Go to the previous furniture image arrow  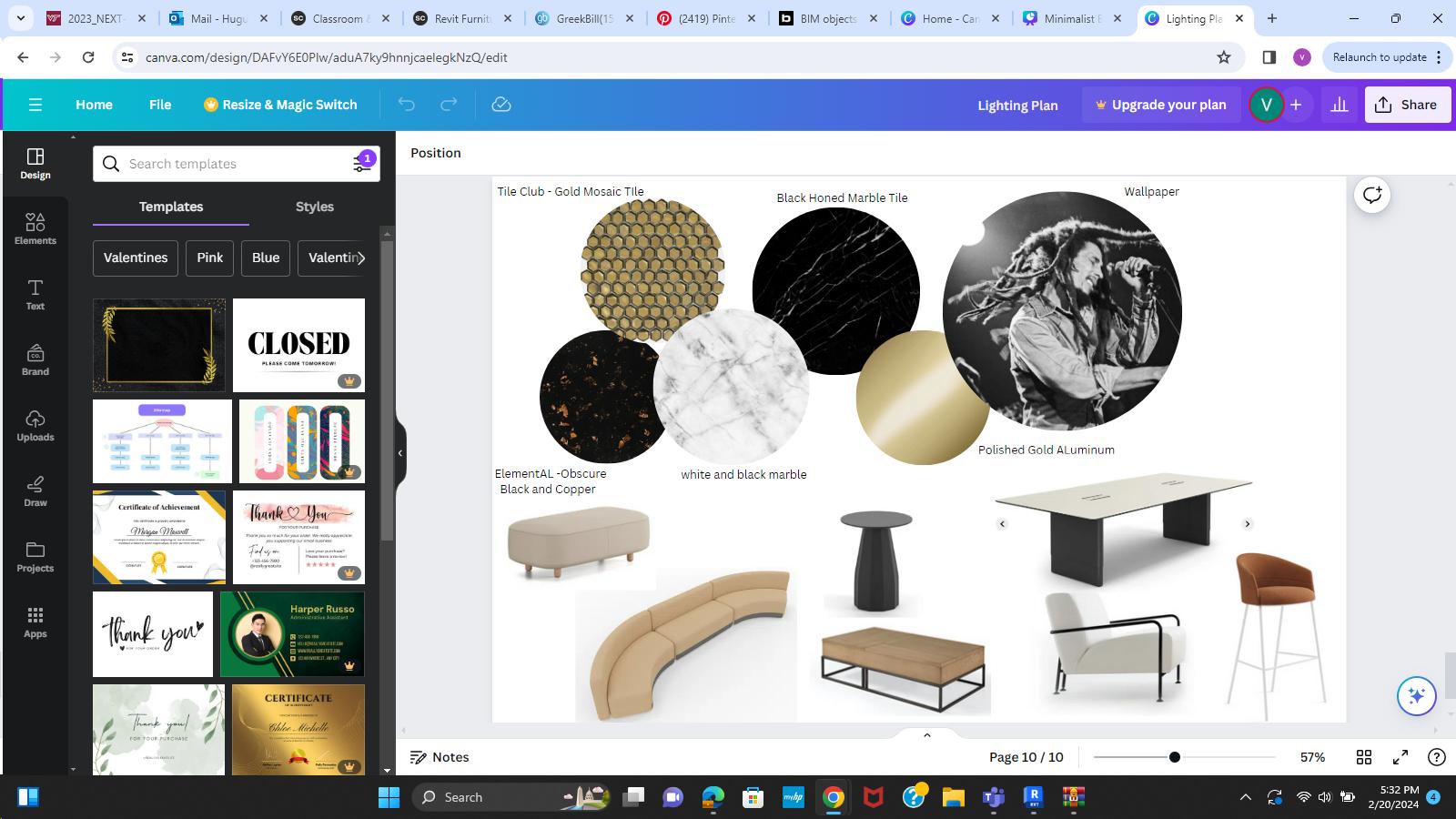click(1002, 524)
